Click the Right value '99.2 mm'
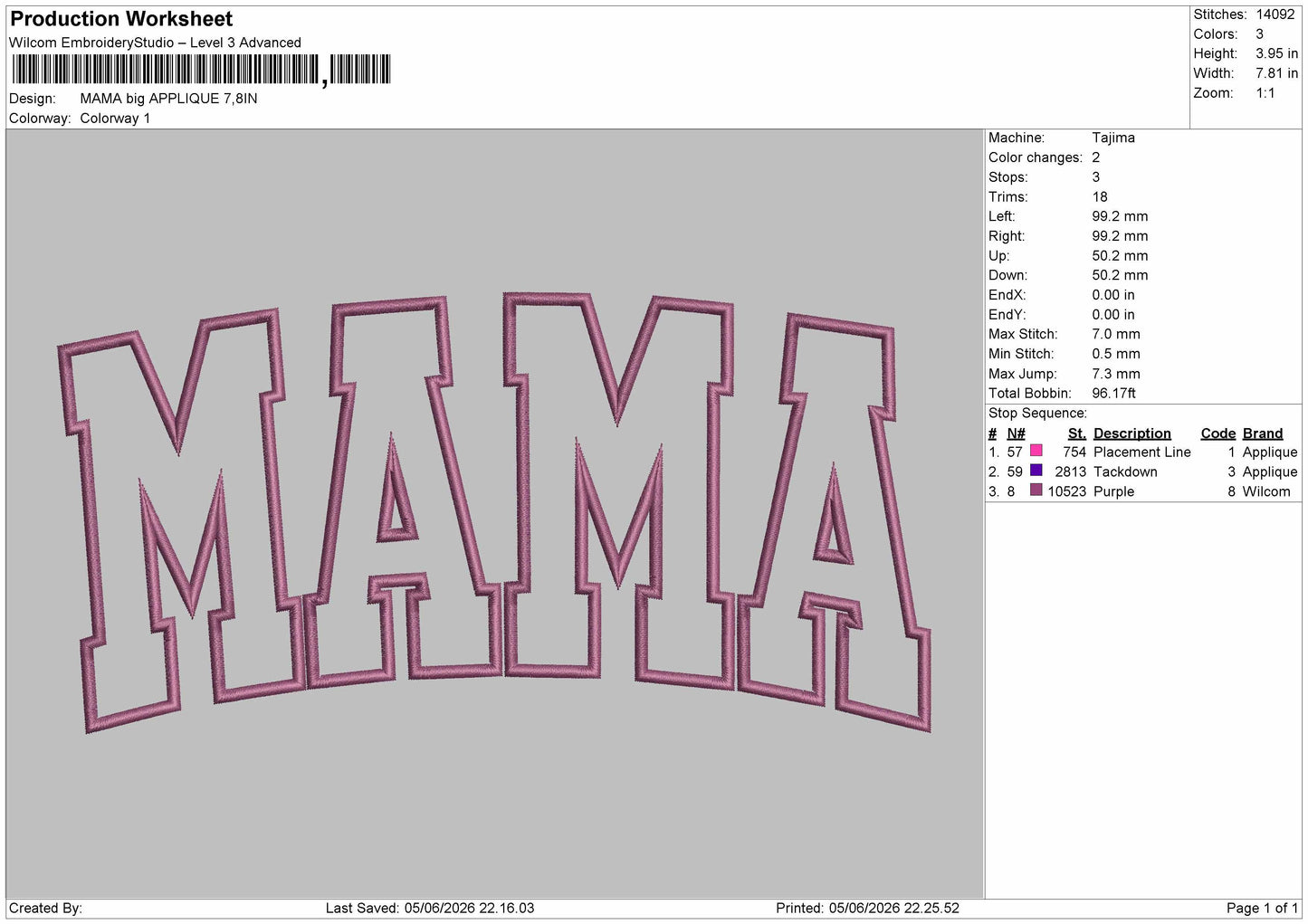The width and height of the screenshot is (1308, 924). click(x=1120, y=236)
